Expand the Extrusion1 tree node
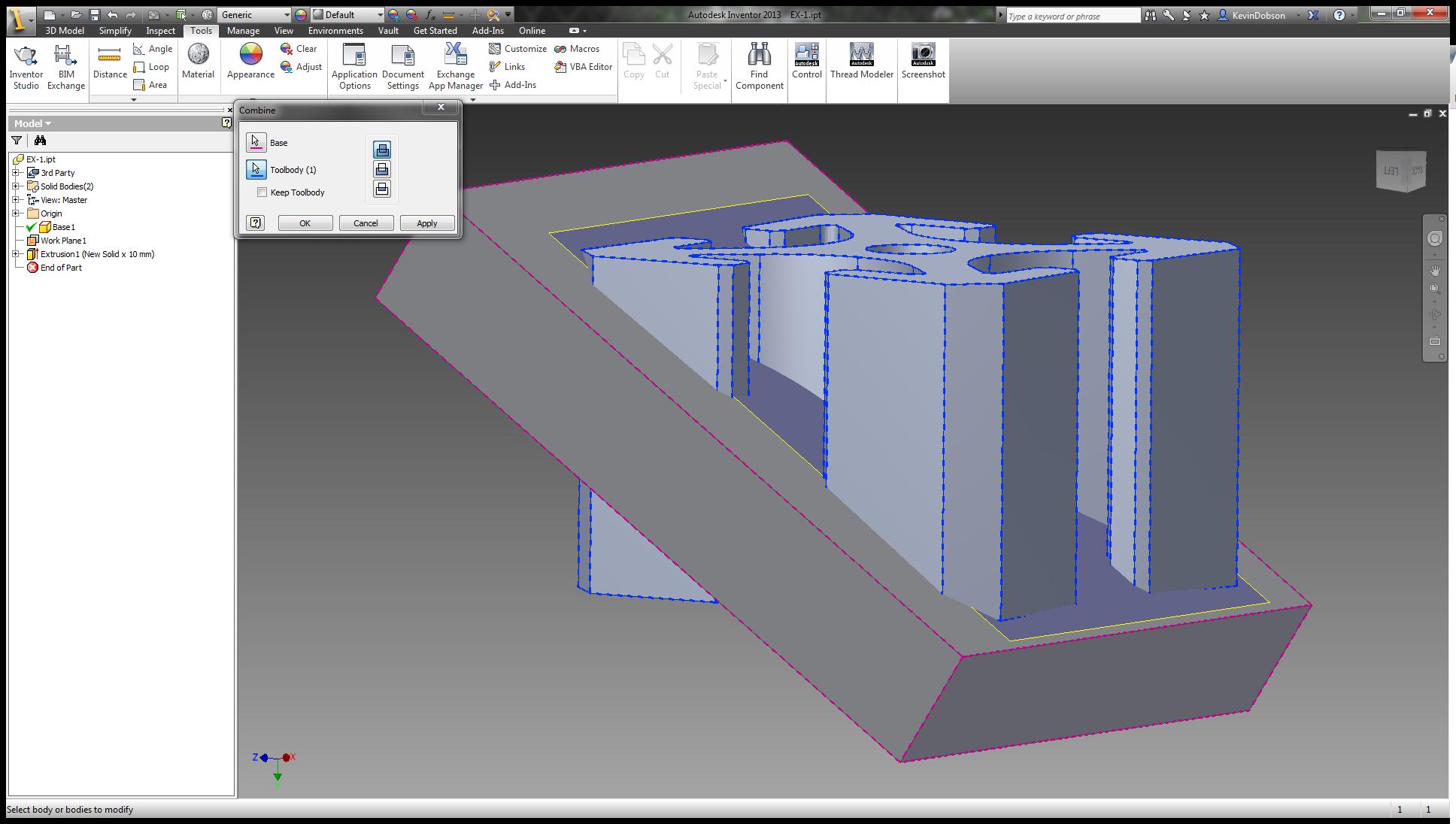The height and width of the screenshot is (824, 1456). pos(16,254)
